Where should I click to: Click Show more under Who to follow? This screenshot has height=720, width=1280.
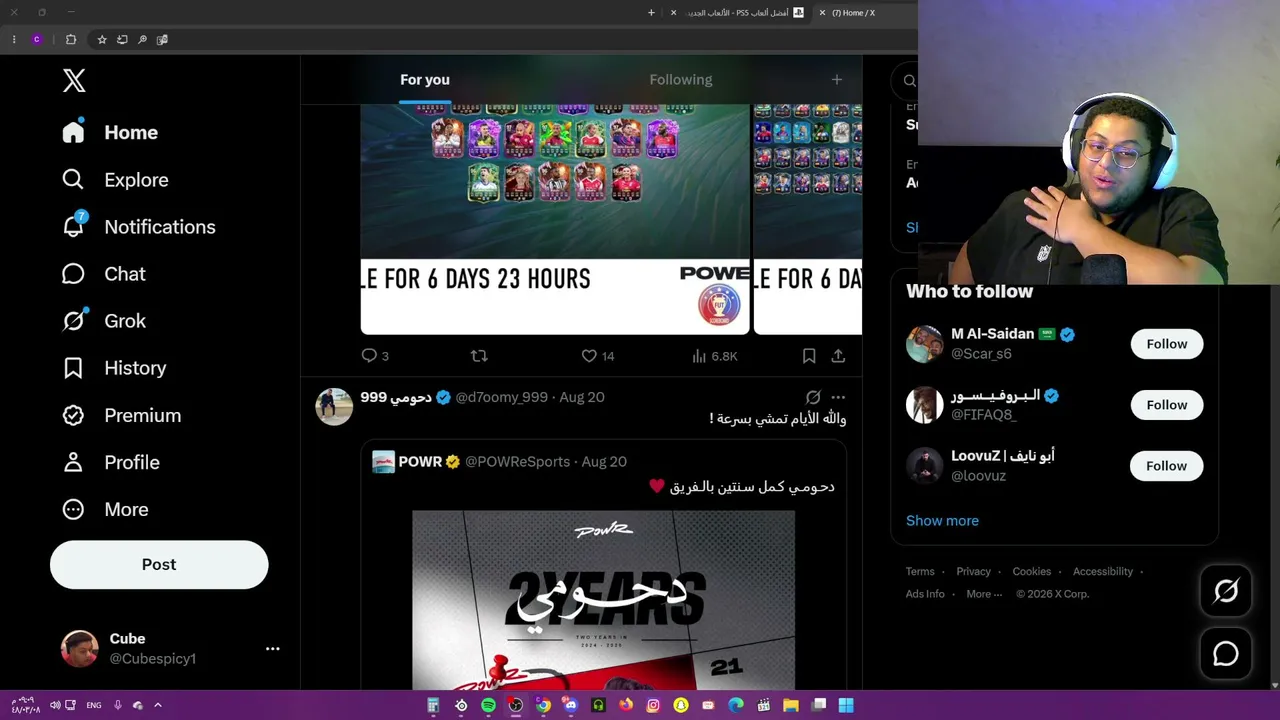pyautogui.click(x=942, y=521)
